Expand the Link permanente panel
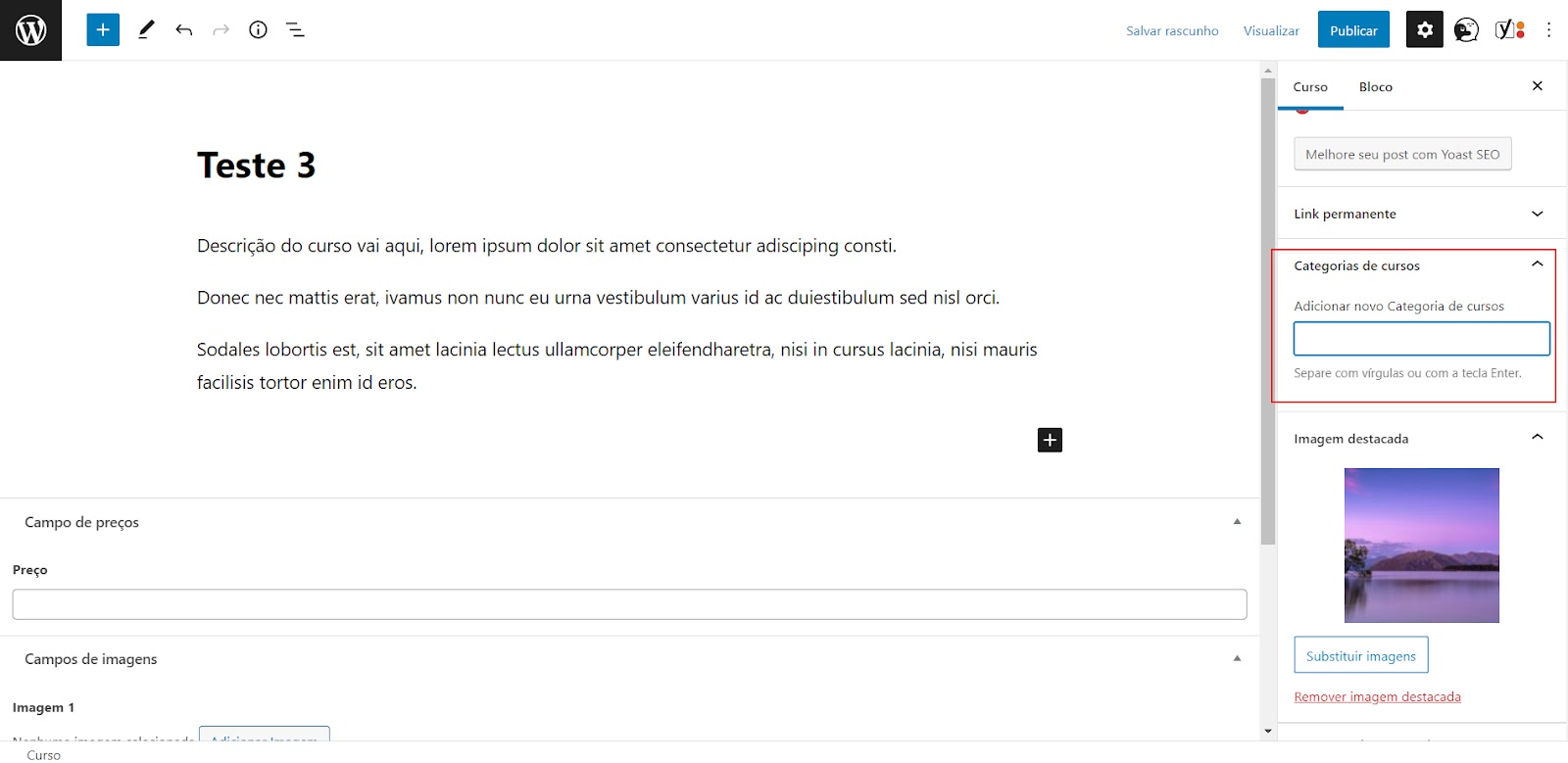This screenshot has width=1568, height=763. click(x=1422, y=214)
